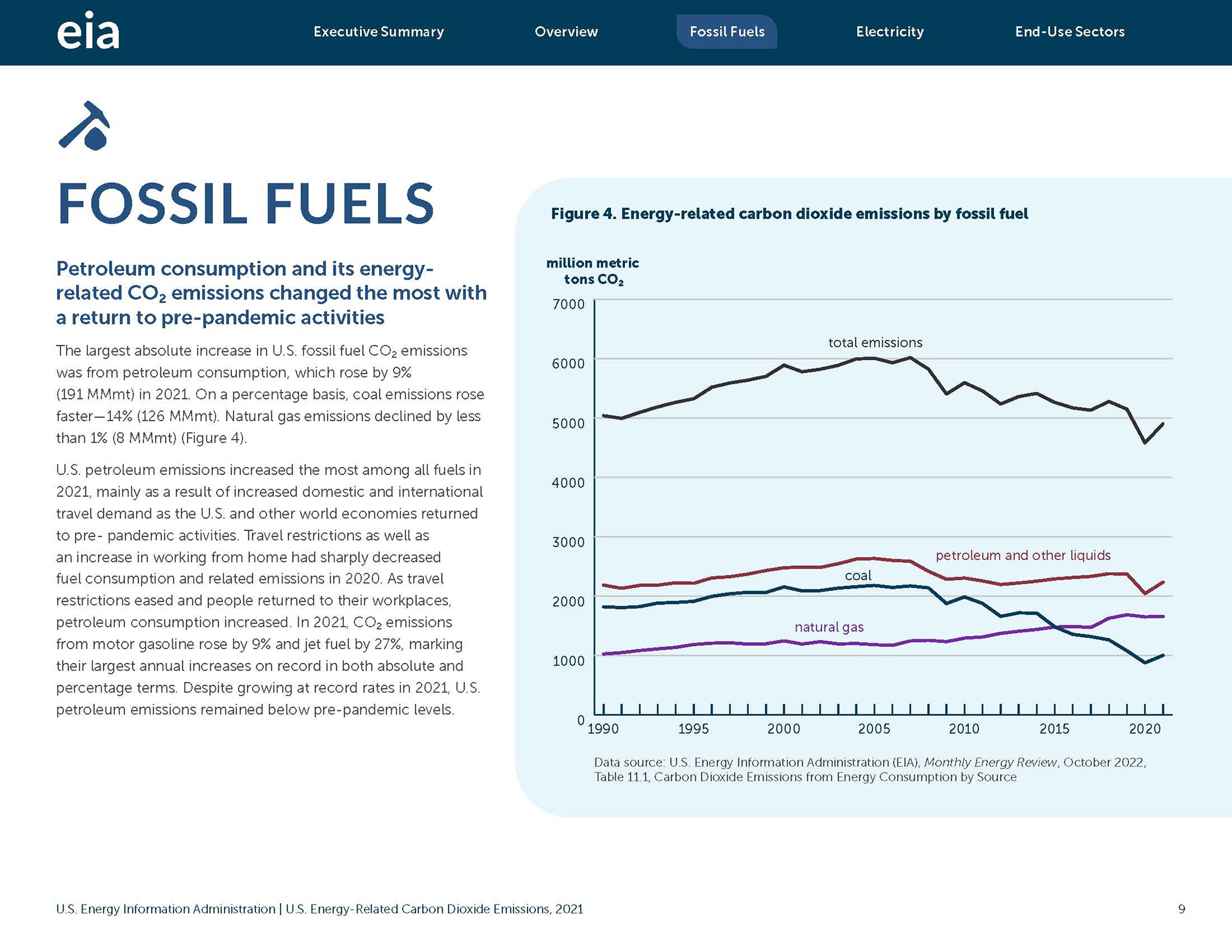Click the 4000 y-axis value

tap(569, 482)
